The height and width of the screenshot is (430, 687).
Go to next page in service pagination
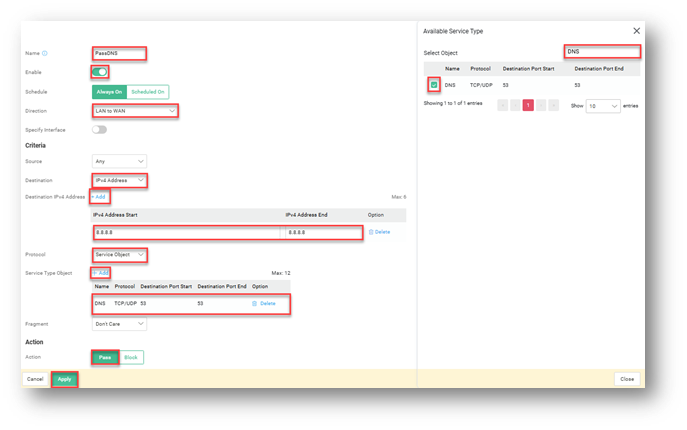(541, 105)
